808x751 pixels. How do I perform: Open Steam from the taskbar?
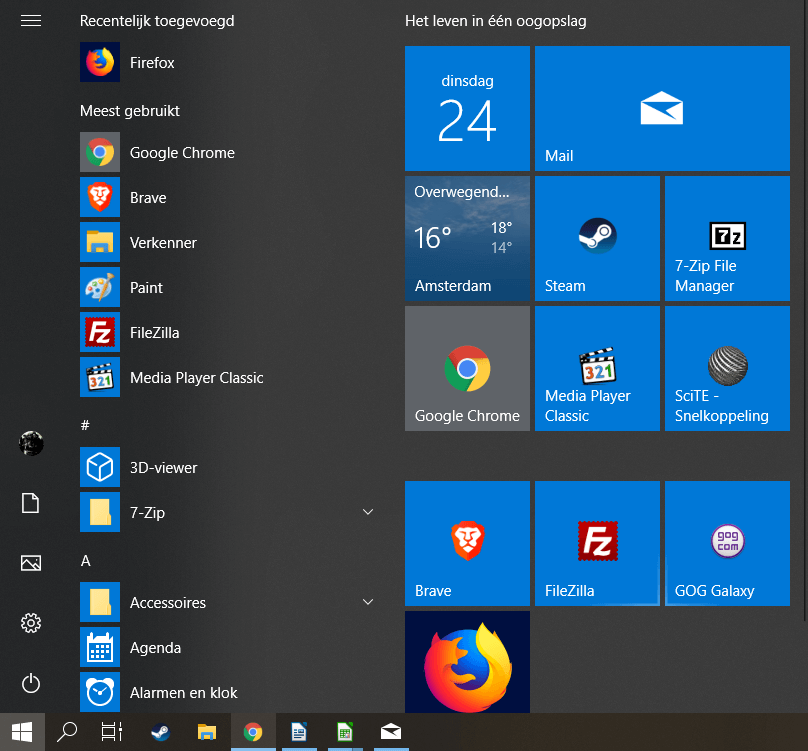160,732
